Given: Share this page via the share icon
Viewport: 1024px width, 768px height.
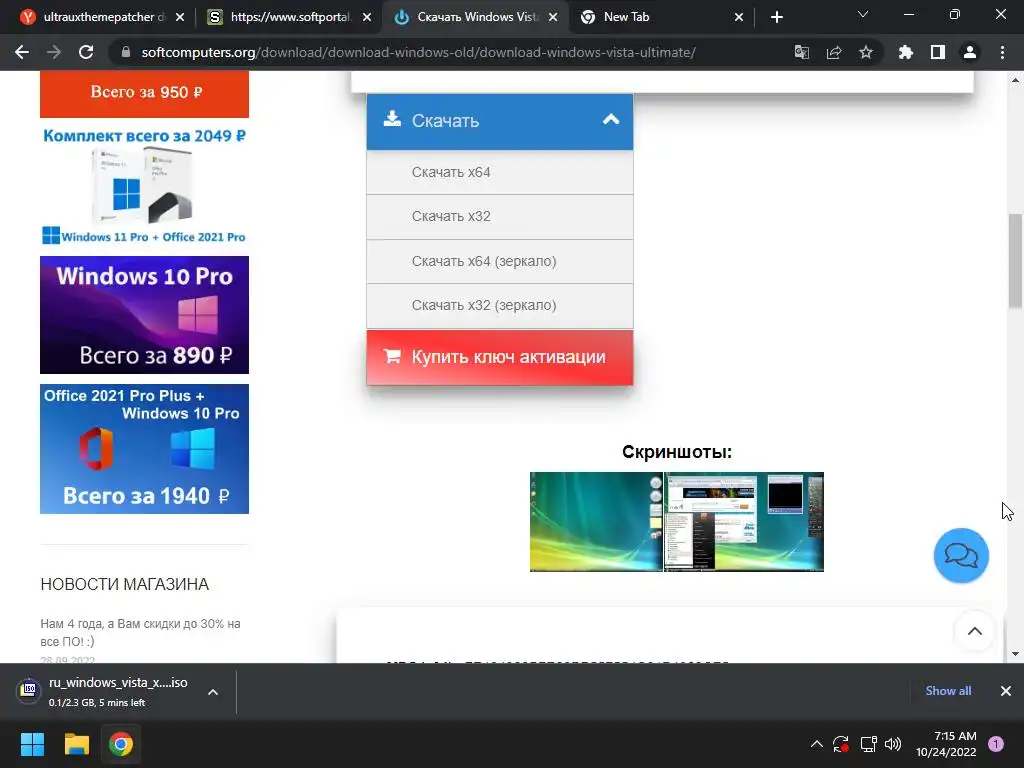Looking at the screenshot, I should (834, 52).
